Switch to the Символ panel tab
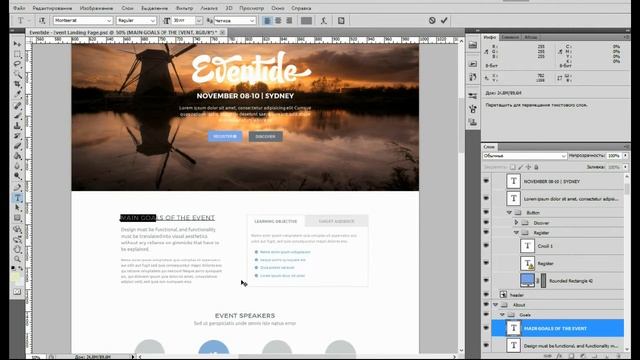Image resolution: width=640 pixels, height=360 pixels. point(510,37)
